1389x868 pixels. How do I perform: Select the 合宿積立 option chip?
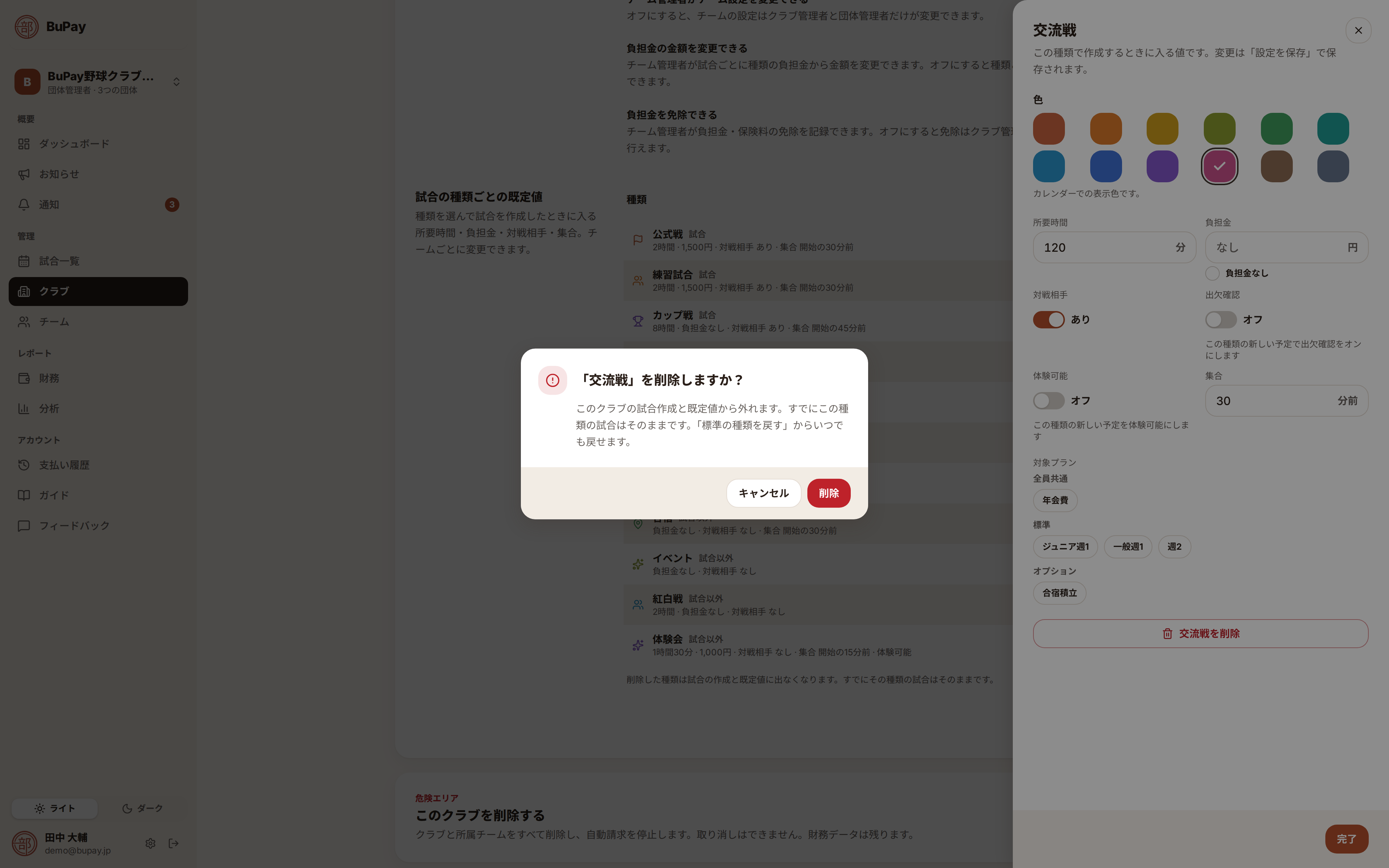pyautogui.click(x=1059, y=593)
